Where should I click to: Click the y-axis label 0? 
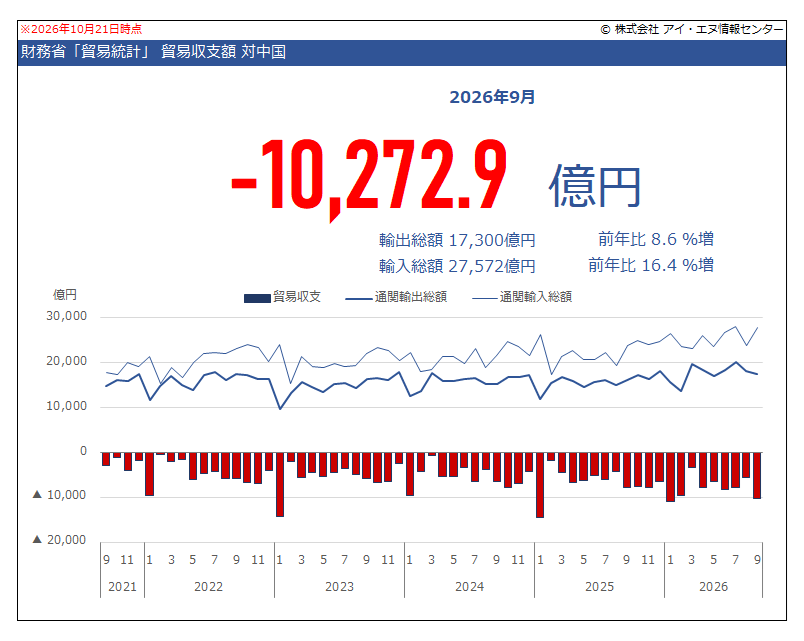tap(84, 451)
